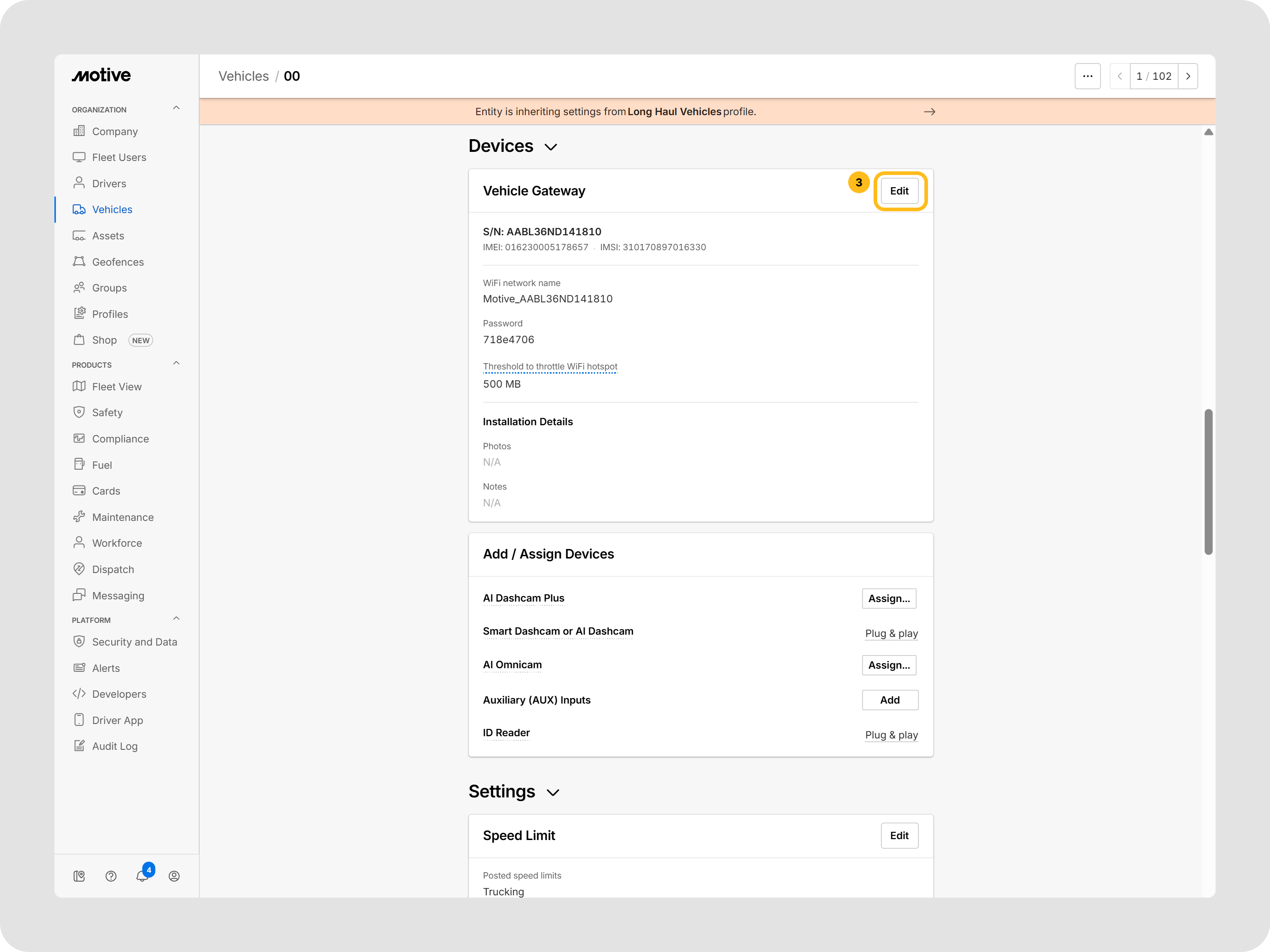Go to next vehicle arrow
This screenshot has width=1270, height=952.
coord(1188,76)
